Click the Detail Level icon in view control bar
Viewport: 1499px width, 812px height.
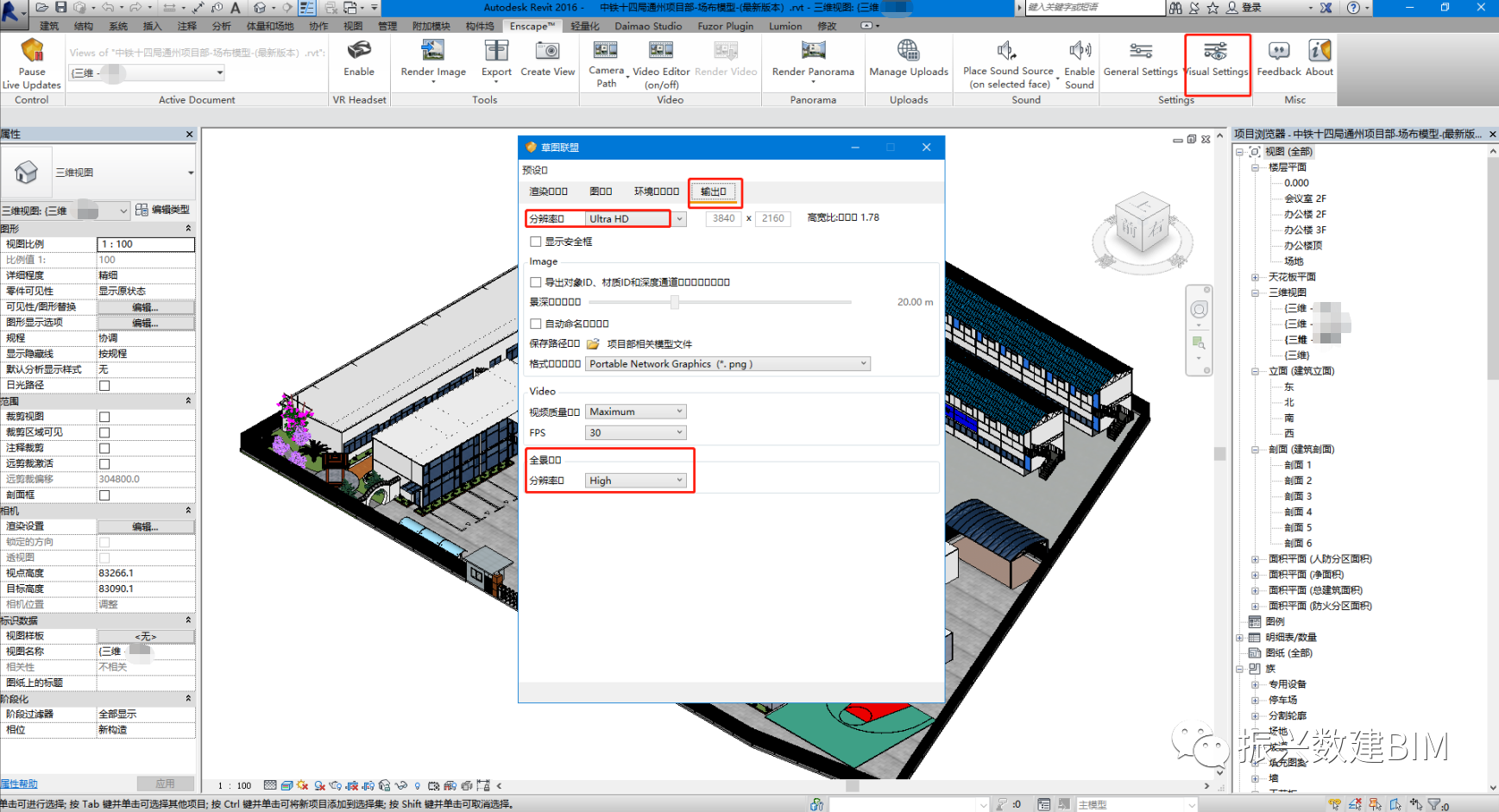[270, 785]
